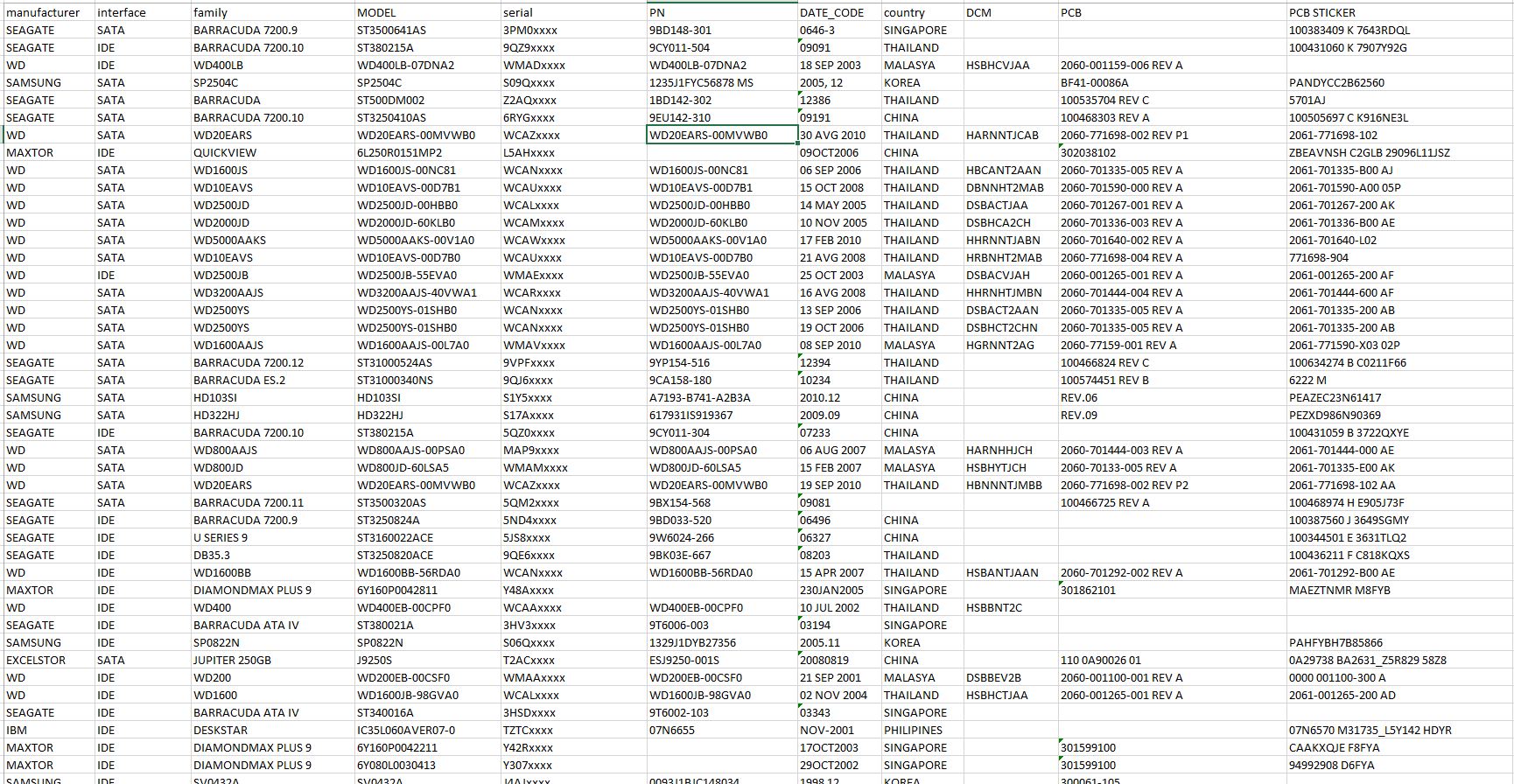Select the "DATE_CODE" header cell
The image size is (1514, 784).
(839, 12)
